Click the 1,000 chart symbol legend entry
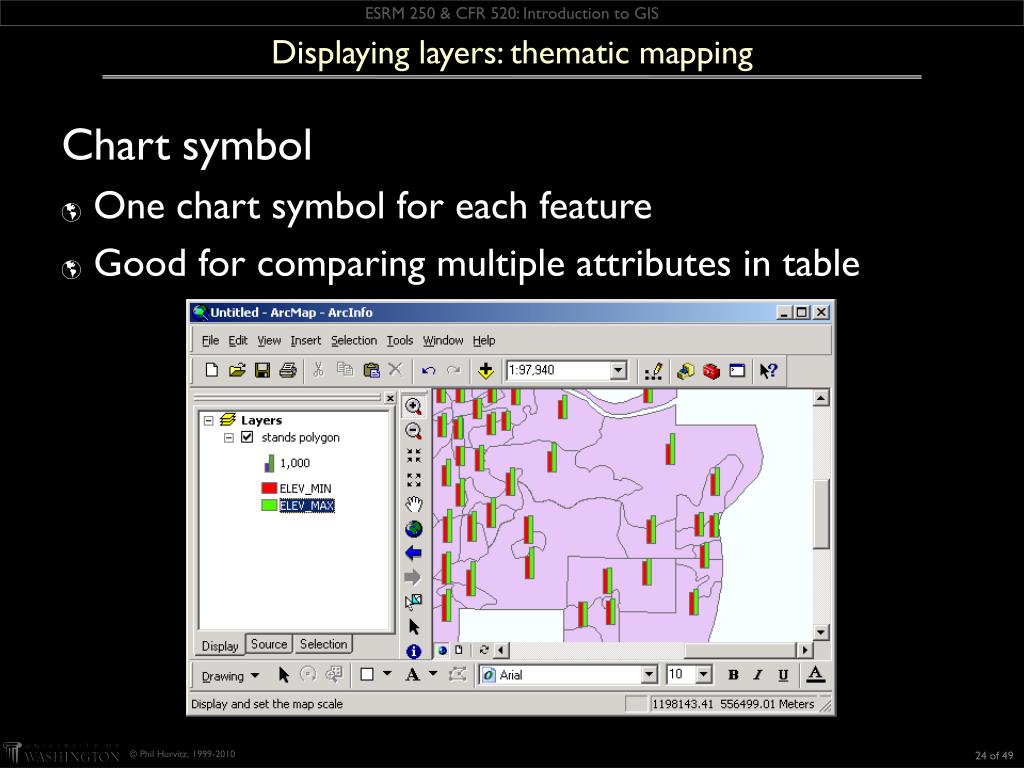1024x768 pixels. (x=287, y=463)
